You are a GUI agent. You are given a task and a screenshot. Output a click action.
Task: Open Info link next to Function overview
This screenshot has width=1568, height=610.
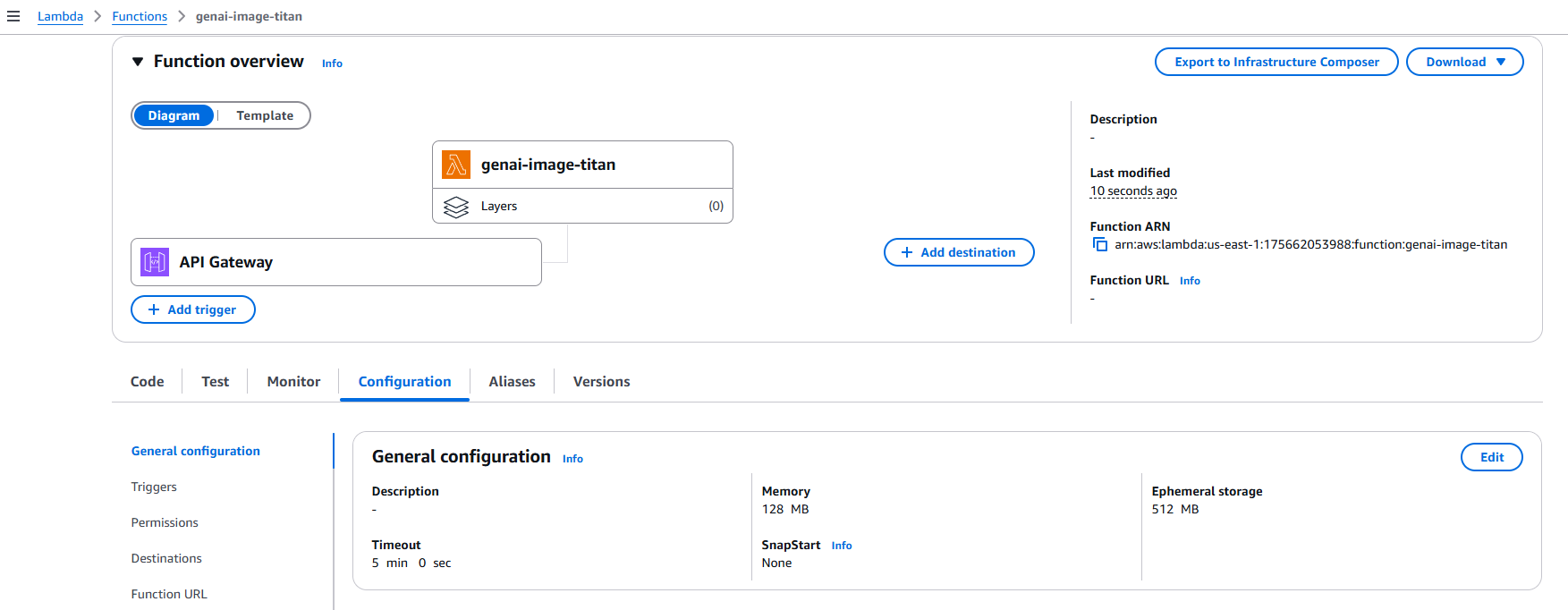tap(332, 64)
